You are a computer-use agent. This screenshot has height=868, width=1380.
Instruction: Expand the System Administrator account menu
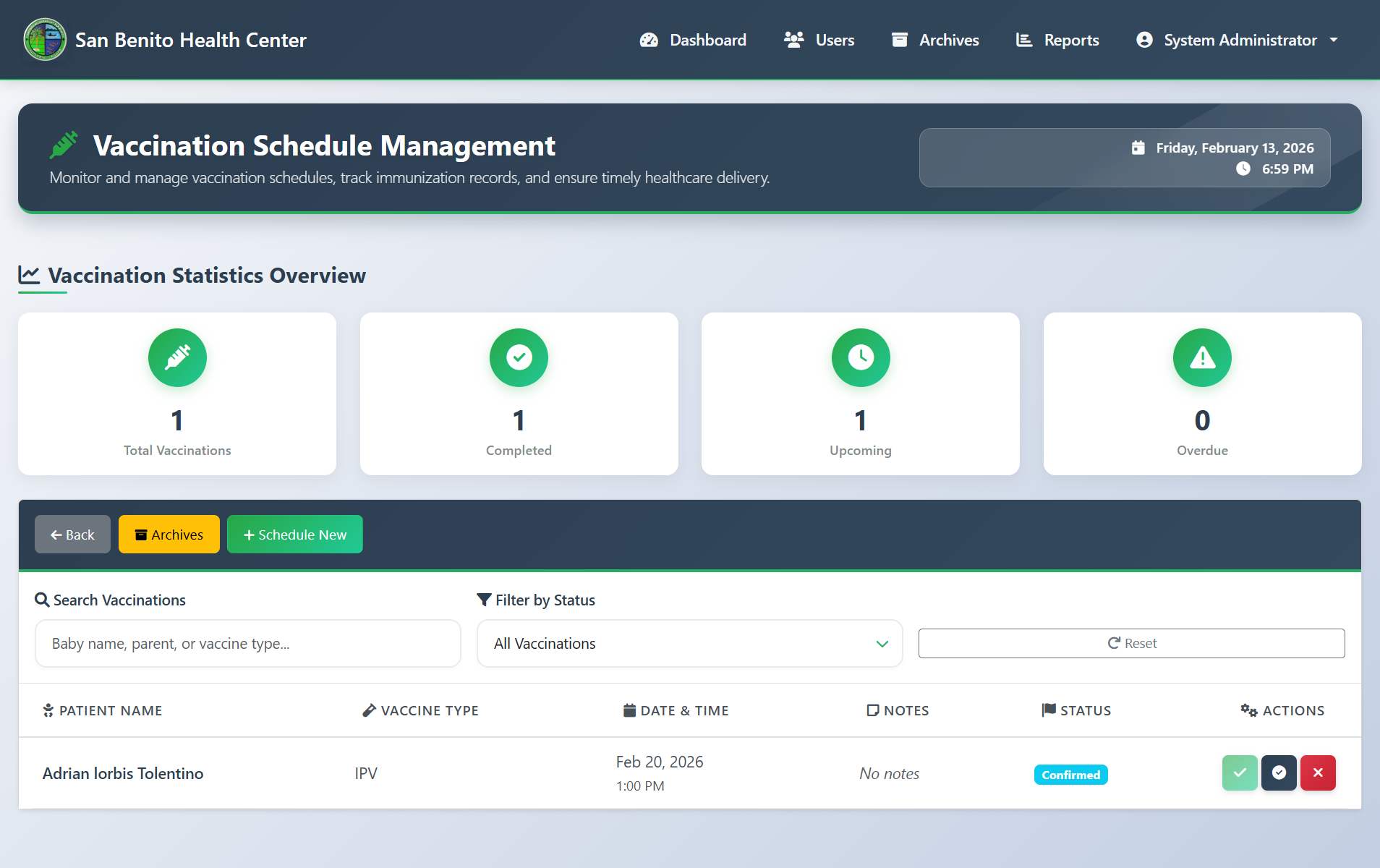1237,40
